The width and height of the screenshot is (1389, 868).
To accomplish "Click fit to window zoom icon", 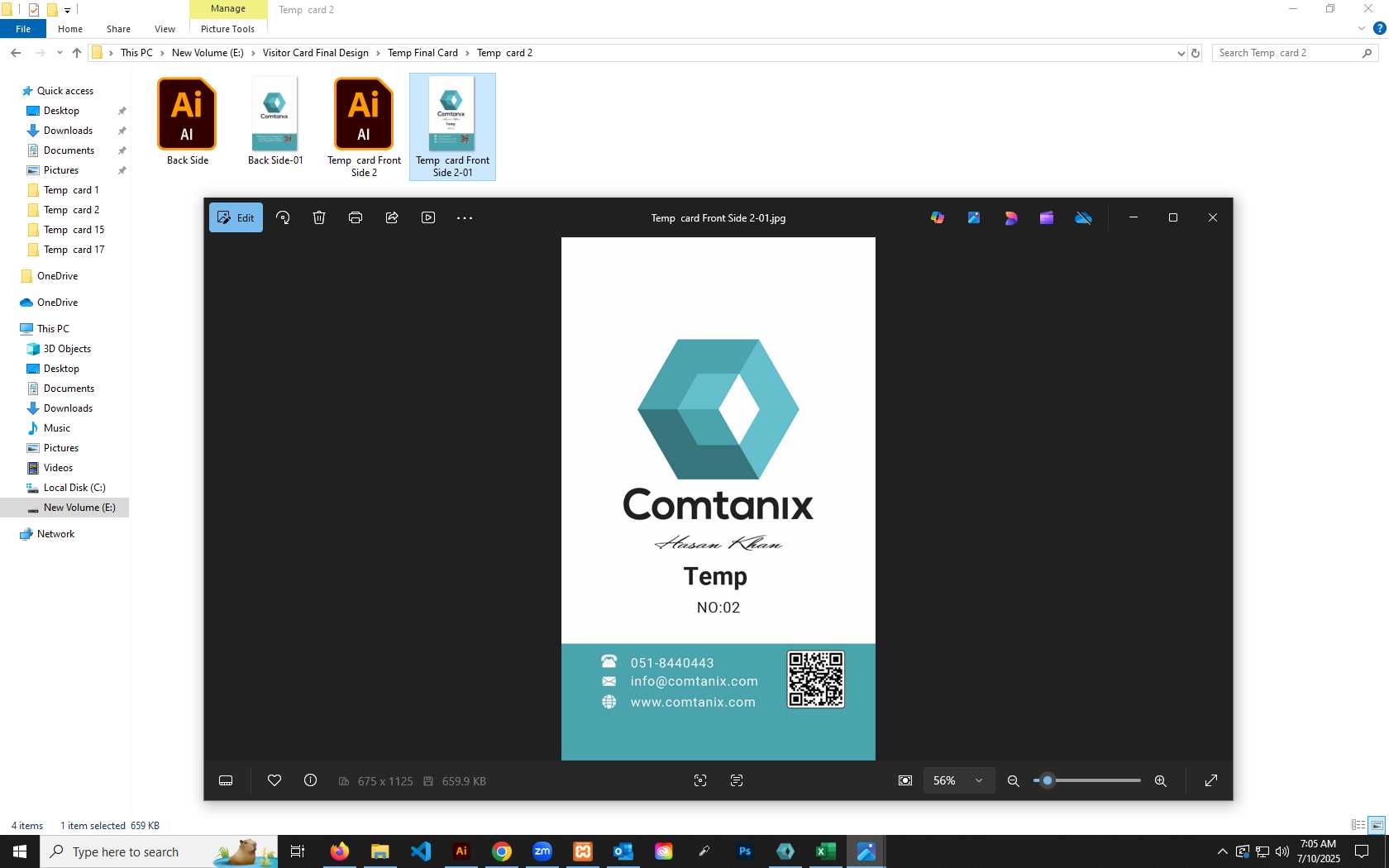I will point(905,780).
